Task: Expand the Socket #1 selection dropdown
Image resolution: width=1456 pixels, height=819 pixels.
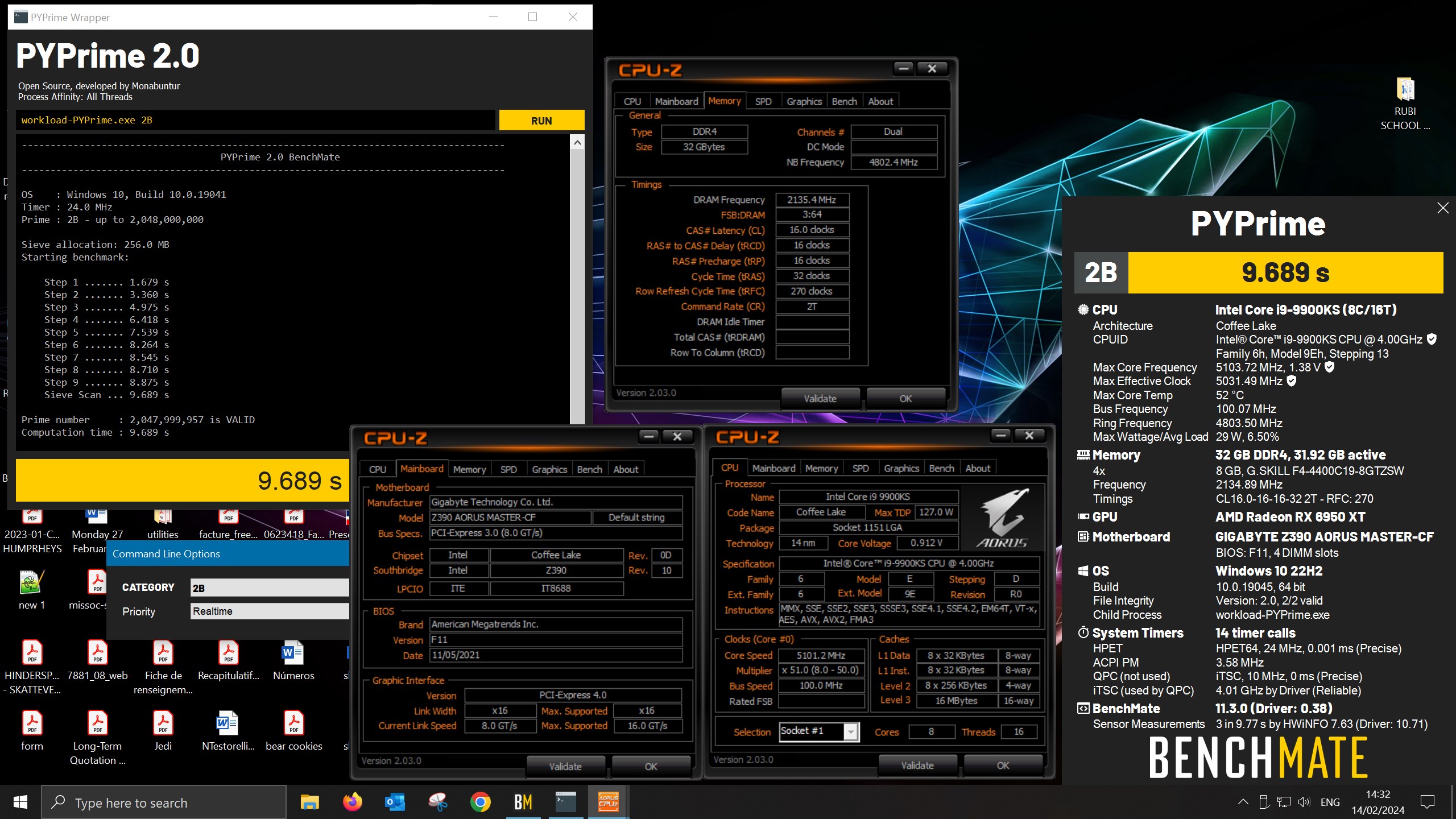Action: (x=851, y=731)
